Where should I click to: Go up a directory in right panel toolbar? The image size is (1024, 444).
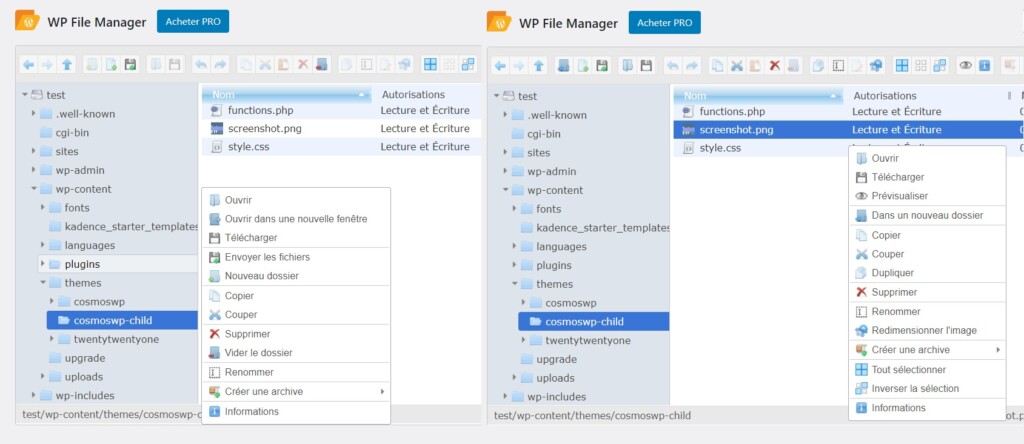(538, 66)
